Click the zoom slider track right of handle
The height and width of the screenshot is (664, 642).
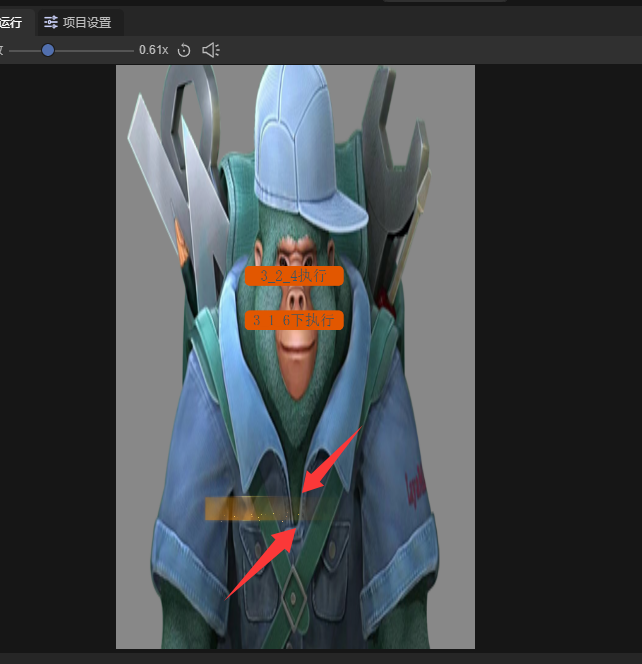coord(95,50)
